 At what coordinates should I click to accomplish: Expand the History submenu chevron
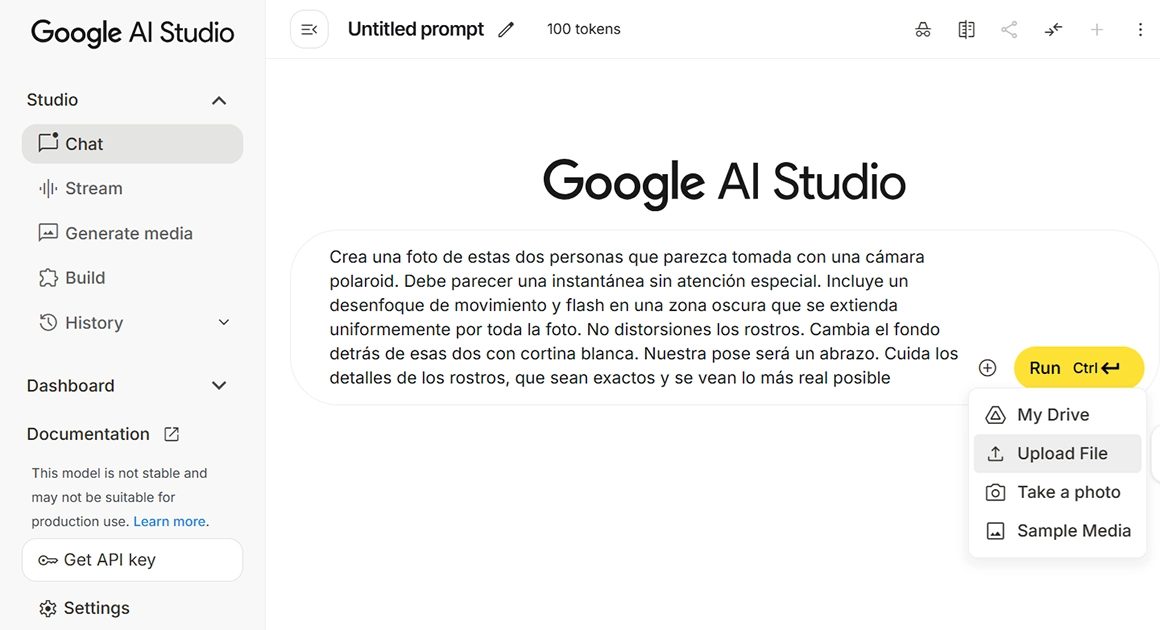(224, 322)
